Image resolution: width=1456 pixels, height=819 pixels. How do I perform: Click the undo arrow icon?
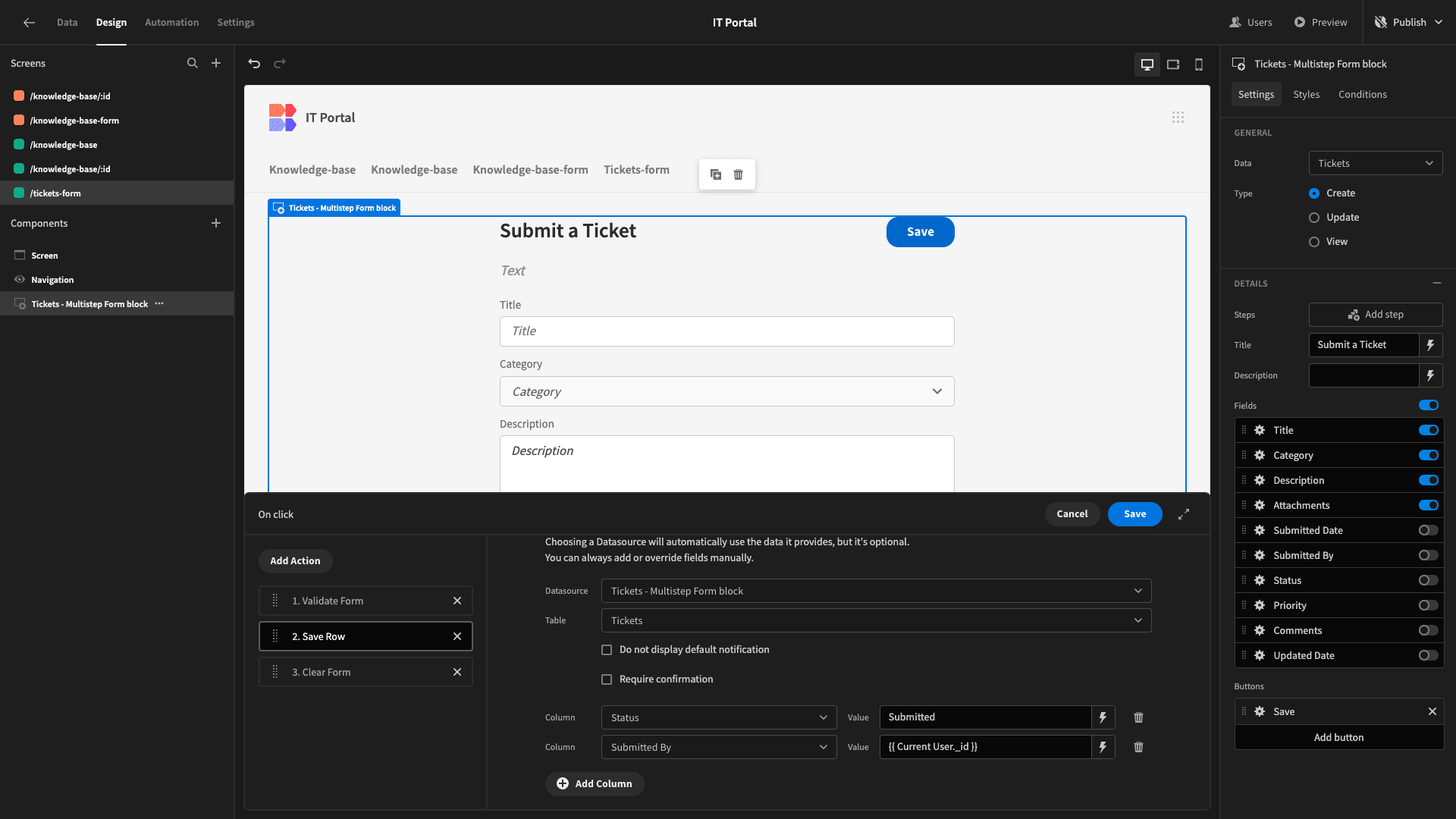pos(254,64)
